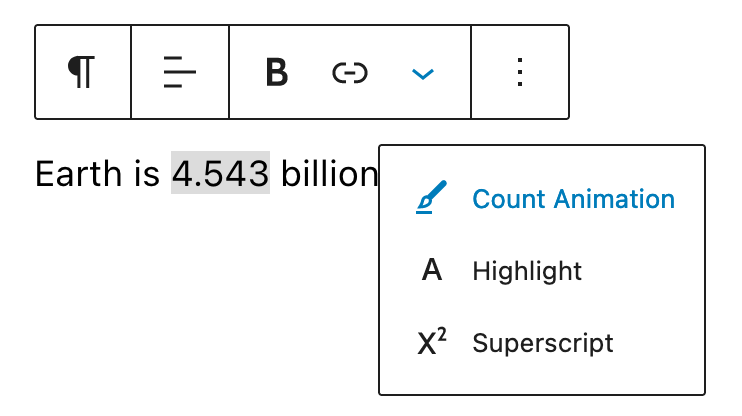Select the Count Animation menu label
This screenshot has height=416, width=742.
tap(573, 199)
